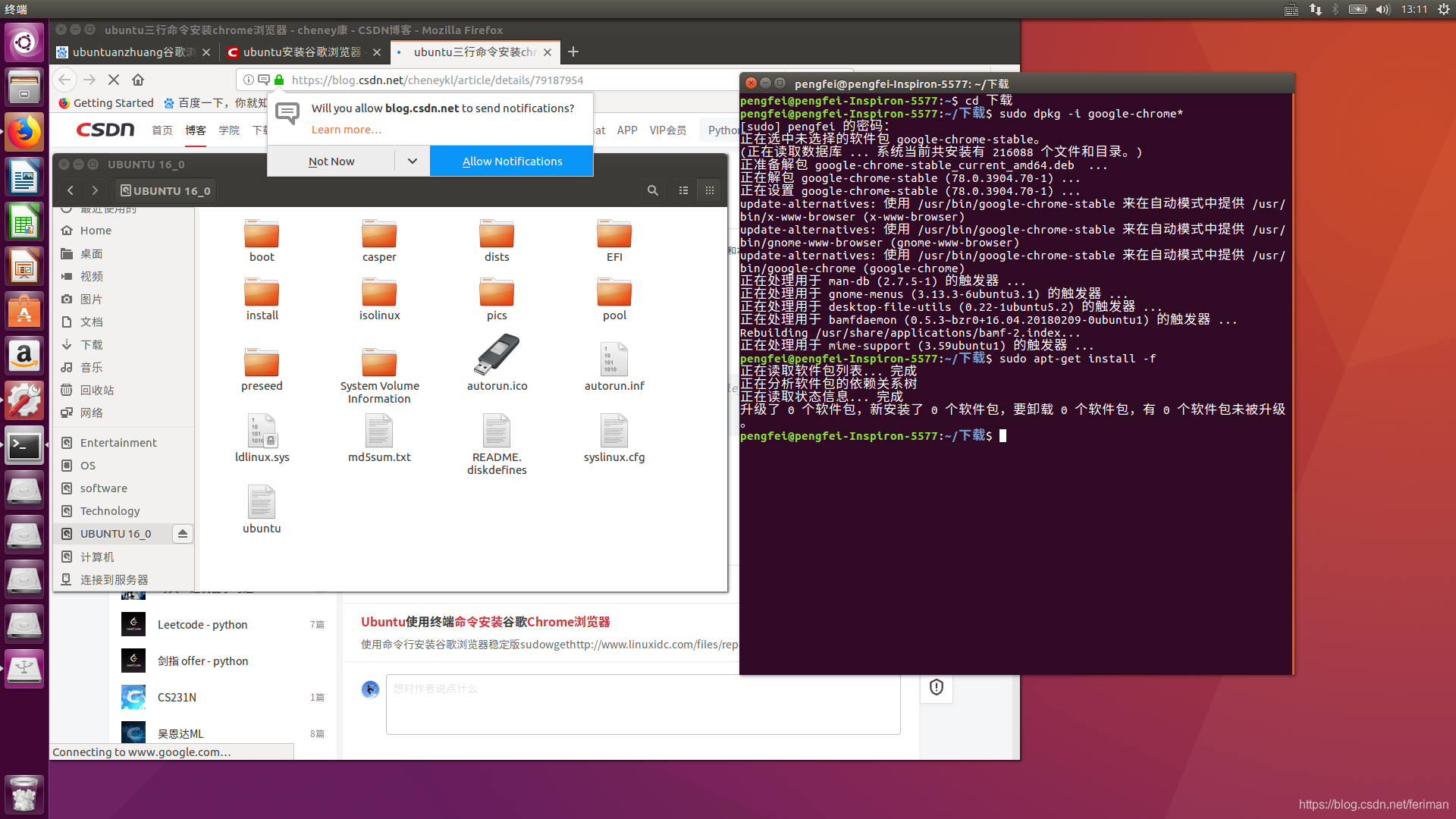Search files in UBUNTU 16_0 window

pos(652,190)
